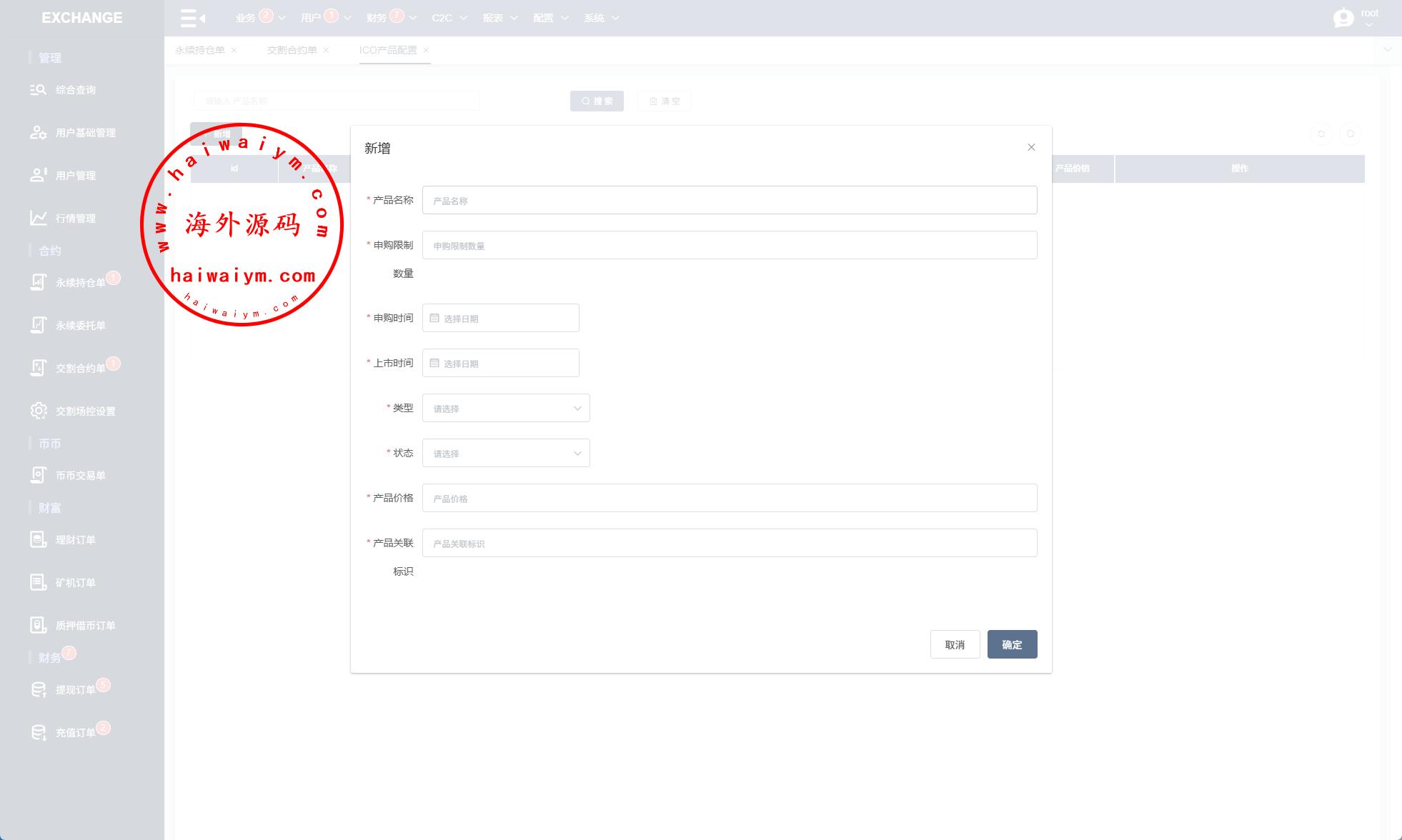Click the 行情管理 chart icon
Screen dimensions: 1402x840
(38, 218)
